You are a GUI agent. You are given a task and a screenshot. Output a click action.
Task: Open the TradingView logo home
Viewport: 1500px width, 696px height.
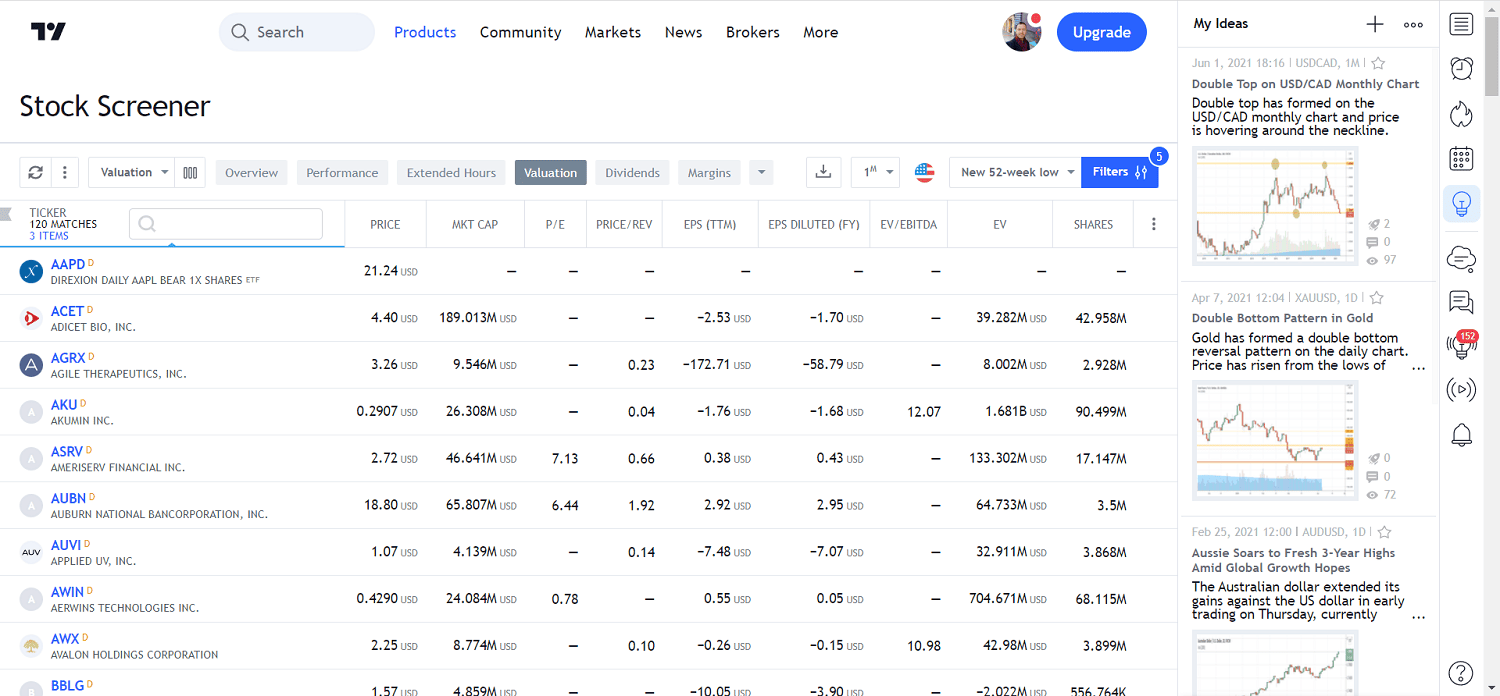pos(47,32)
